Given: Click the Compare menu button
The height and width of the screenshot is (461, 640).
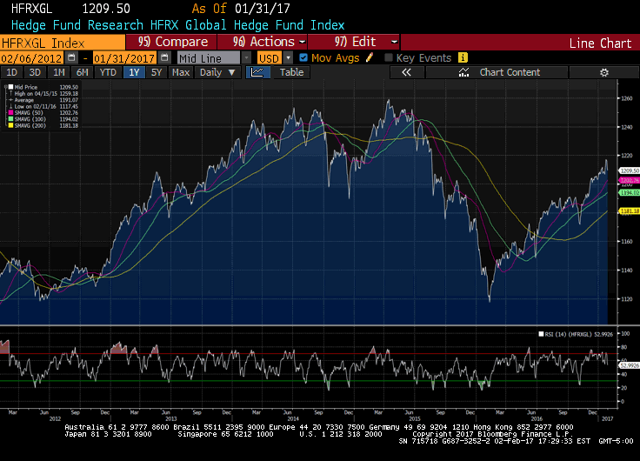Looking at the screenshot, I should click(171, 42).
